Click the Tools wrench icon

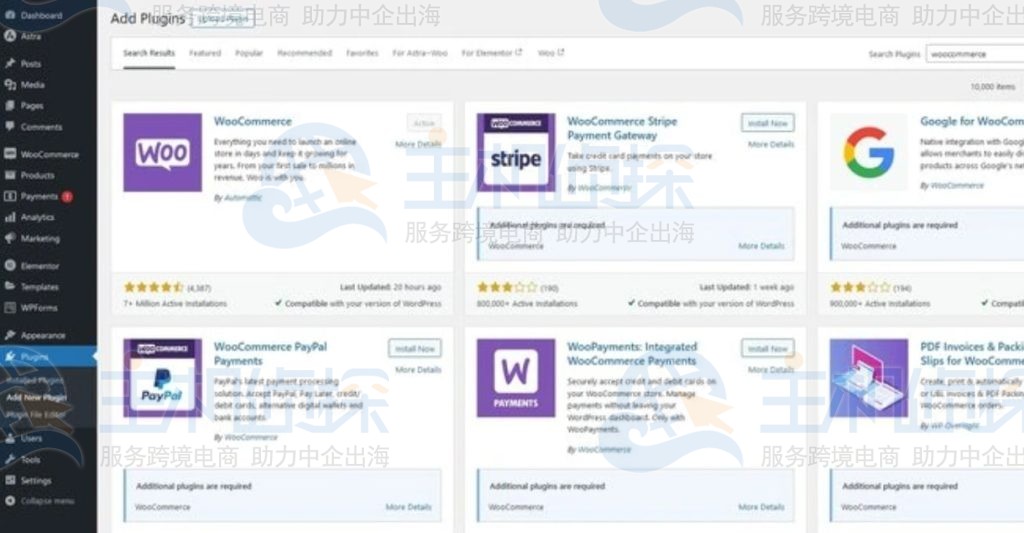click(10, 459)
